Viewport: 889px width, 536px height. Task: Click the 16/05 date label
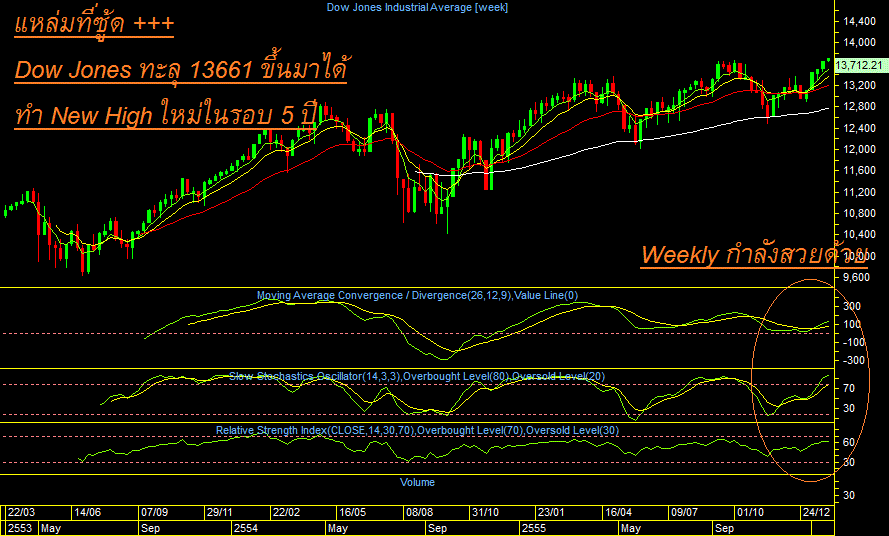point(352,513)
